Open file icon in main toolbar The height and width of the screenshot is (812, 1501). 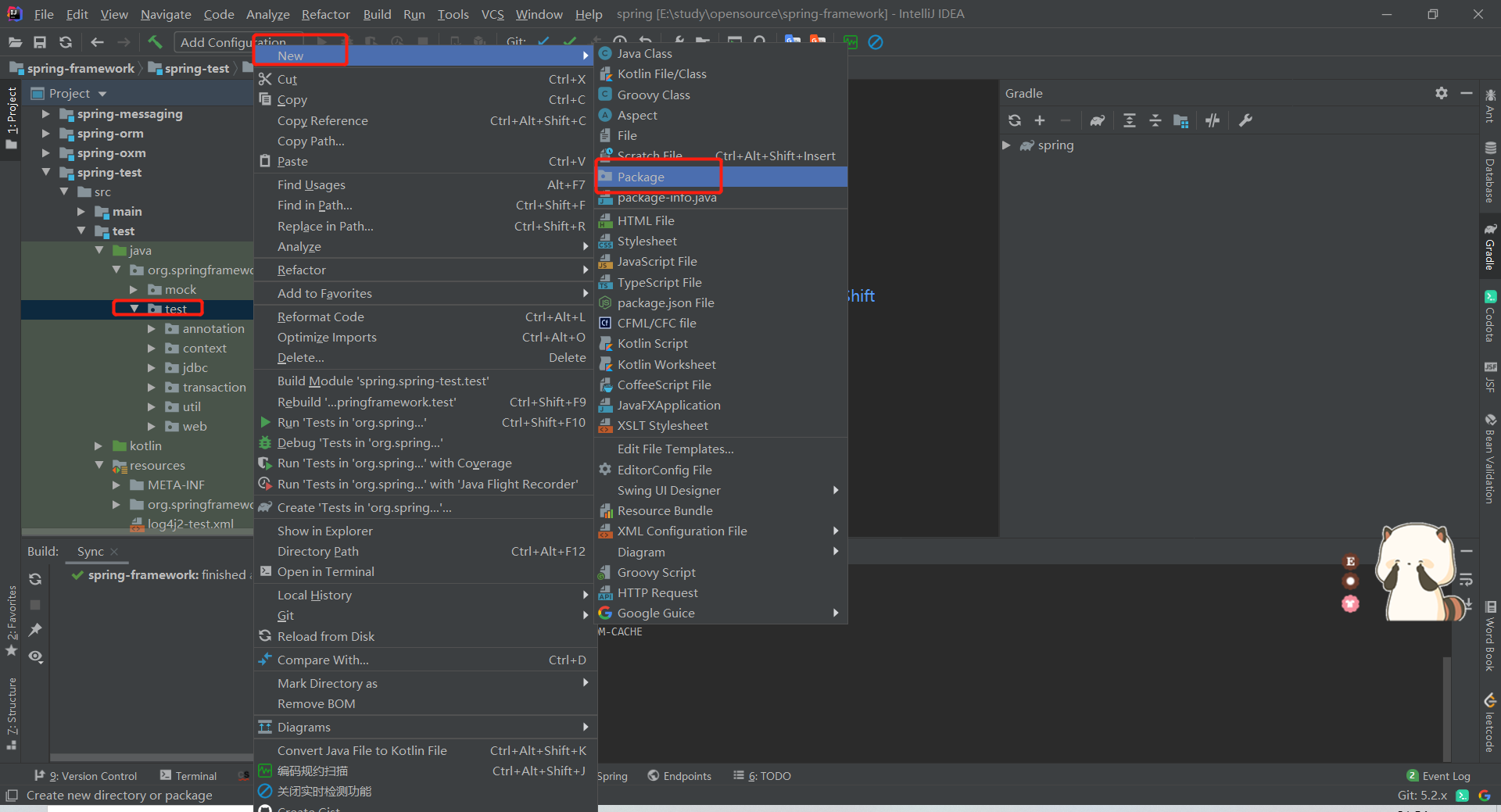pyautogui.click(x=15, y=42)
